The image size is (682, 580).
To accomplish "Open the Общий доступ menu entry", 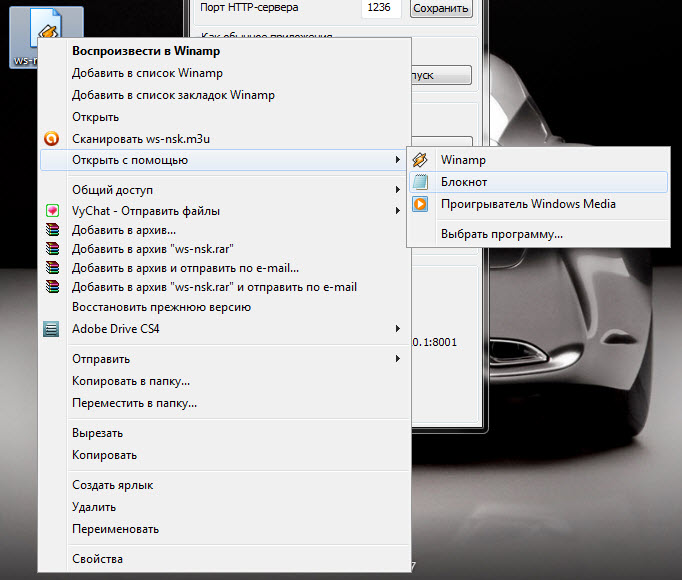I will coord(225,190).
